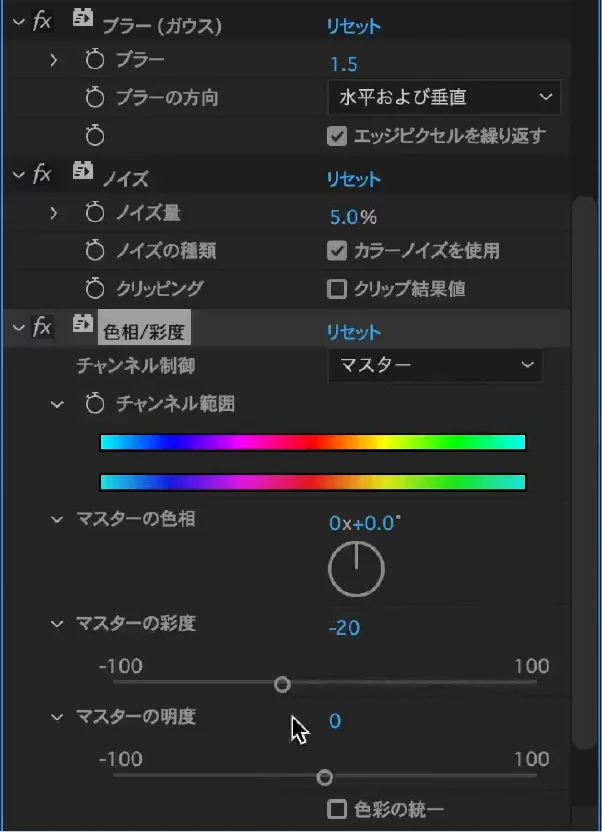Enable stopwatch for クリッピング
Screen dimensions: 602x832
(x=95, y=289)
